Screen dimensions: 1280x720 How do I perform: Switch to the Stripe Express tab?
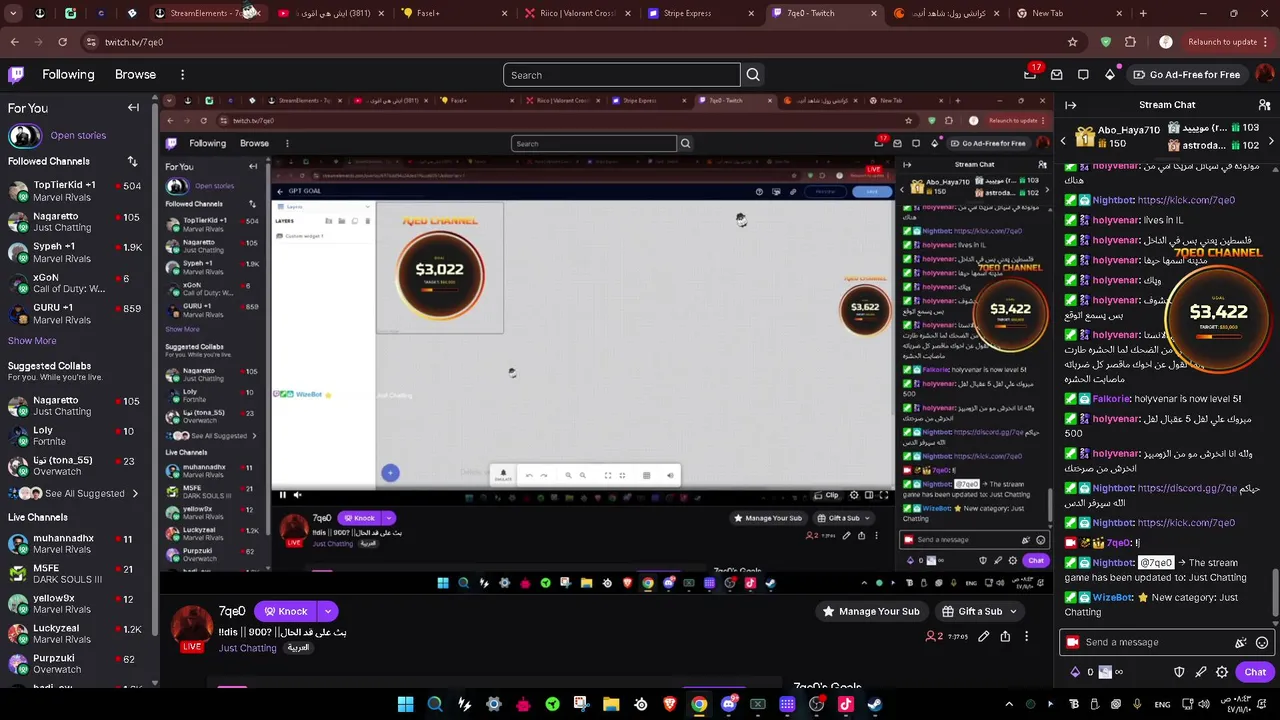[x=701, y=13]
